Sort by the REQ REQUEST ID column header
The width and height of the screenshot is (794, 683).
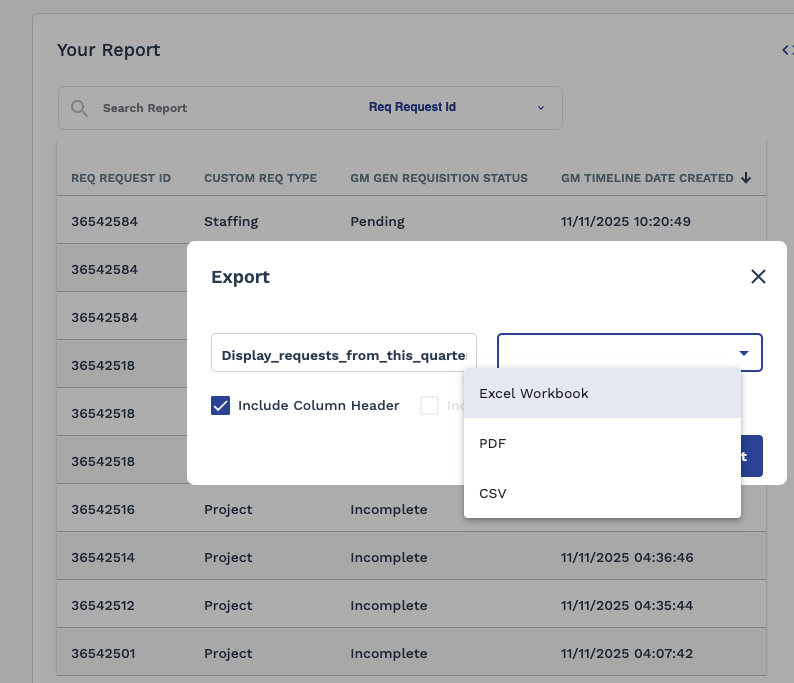click(121, 178)
